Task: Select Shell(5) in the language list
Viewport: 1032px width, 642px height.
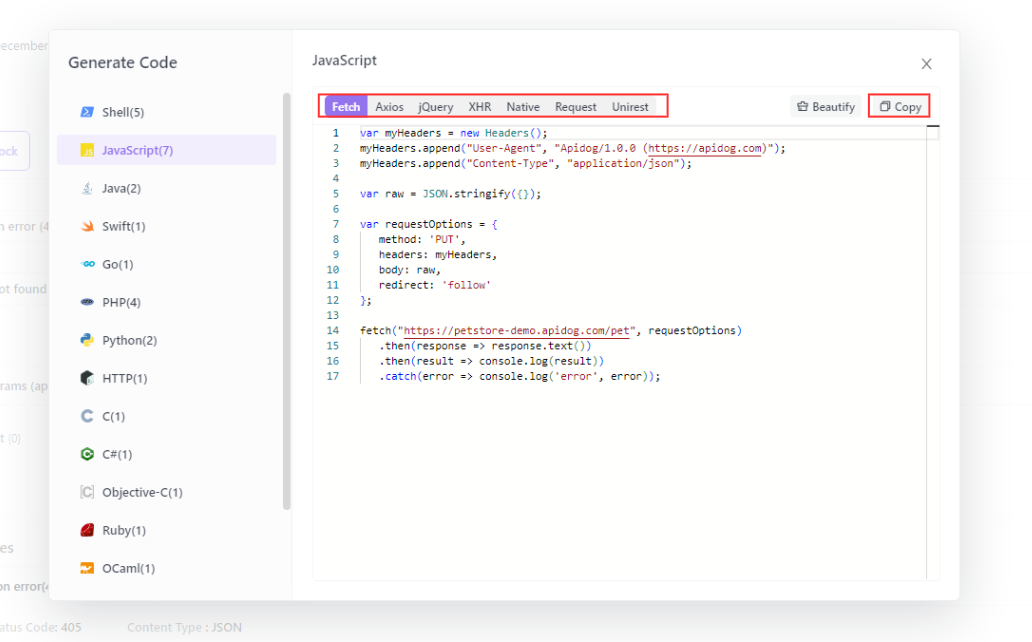Action: 167,112
